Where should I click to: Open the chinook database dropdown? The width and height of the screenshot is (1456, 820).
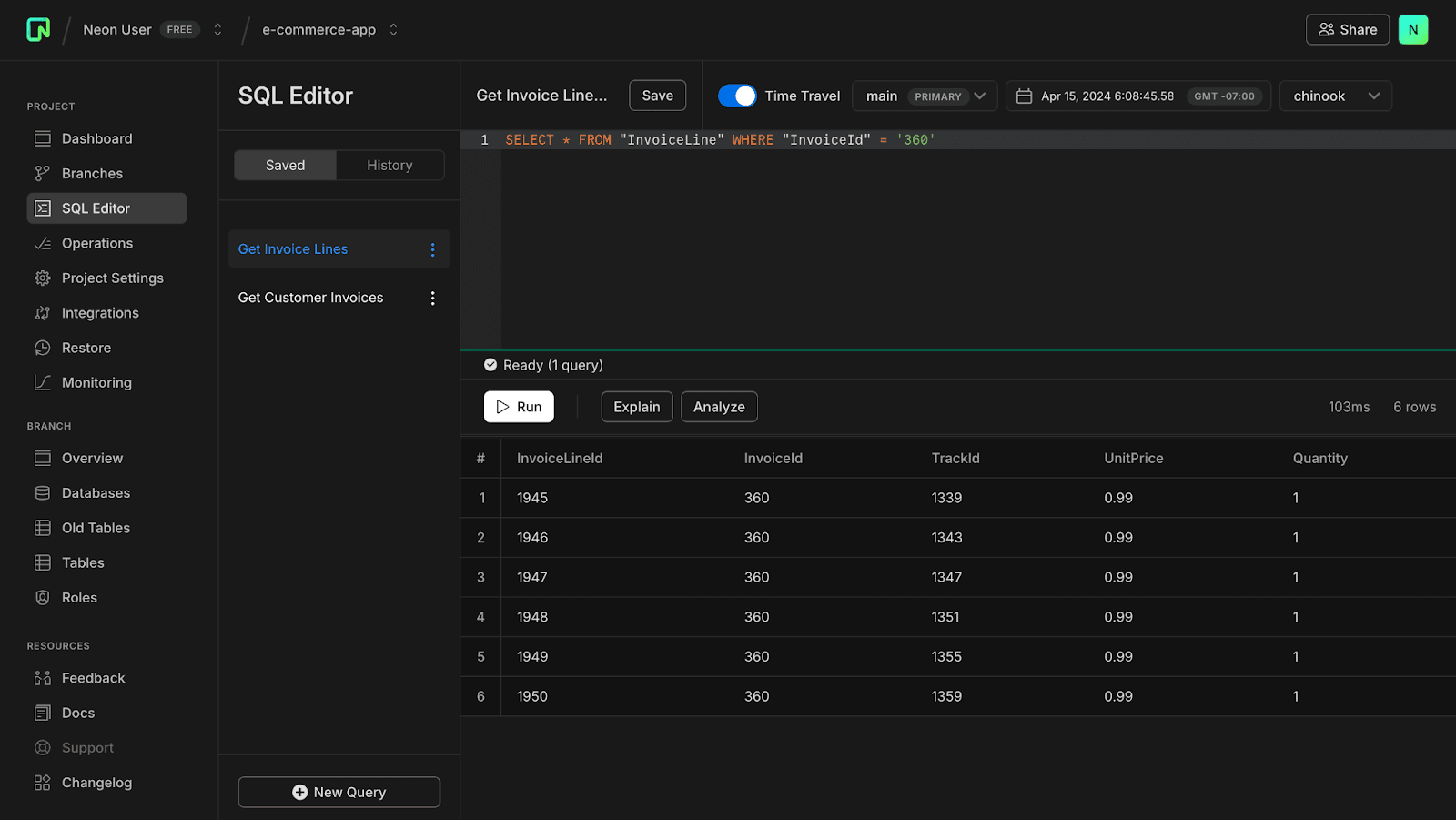(x=1335, y=96)
